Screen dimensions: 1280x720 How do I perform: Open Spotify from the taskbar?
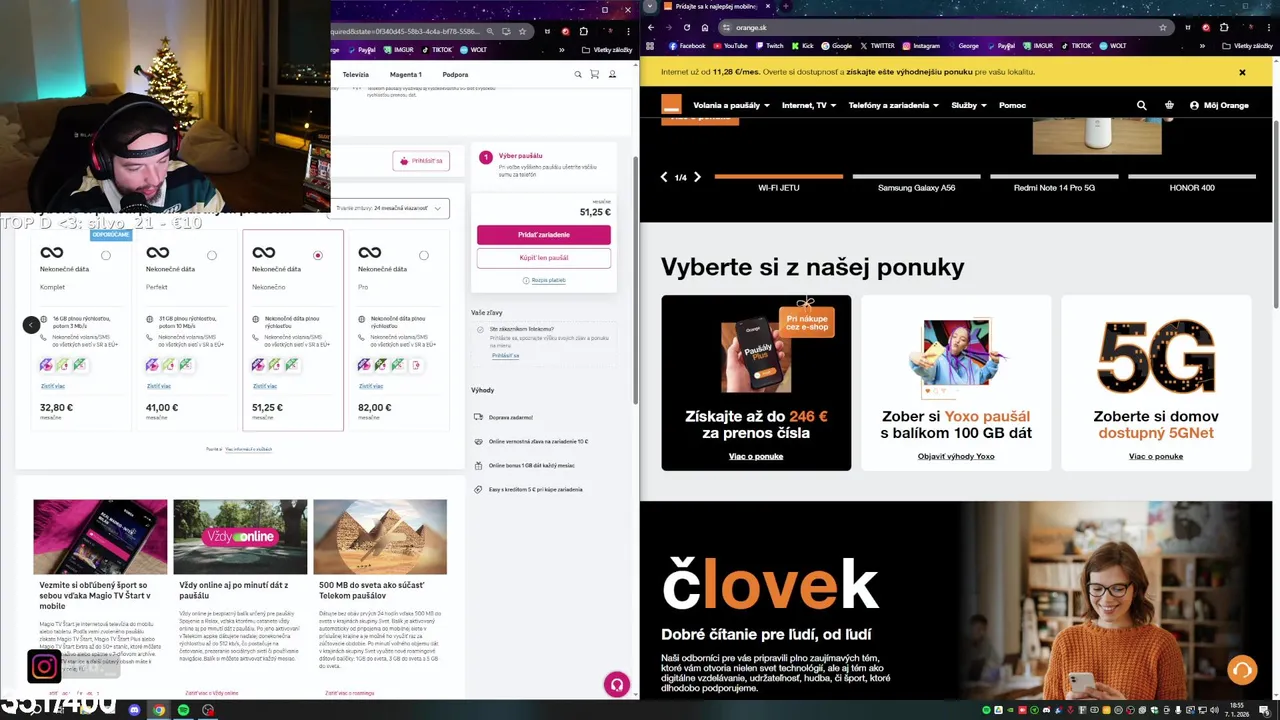pos(183,710)
